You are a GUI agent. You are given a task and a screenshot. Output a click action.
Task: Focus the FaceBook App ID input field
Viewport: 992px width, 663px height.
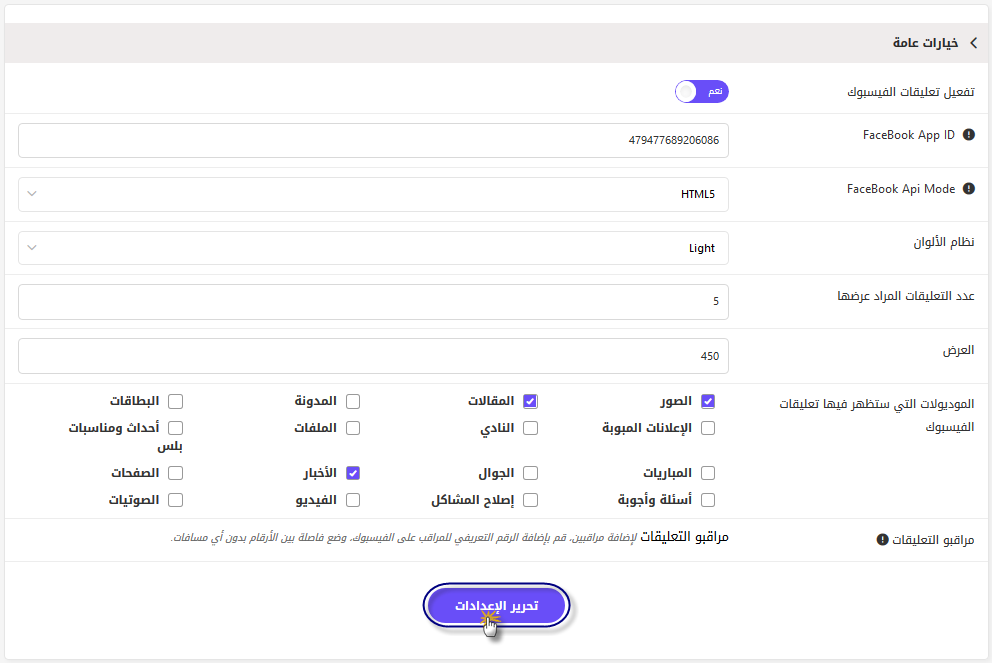(373, 140)
